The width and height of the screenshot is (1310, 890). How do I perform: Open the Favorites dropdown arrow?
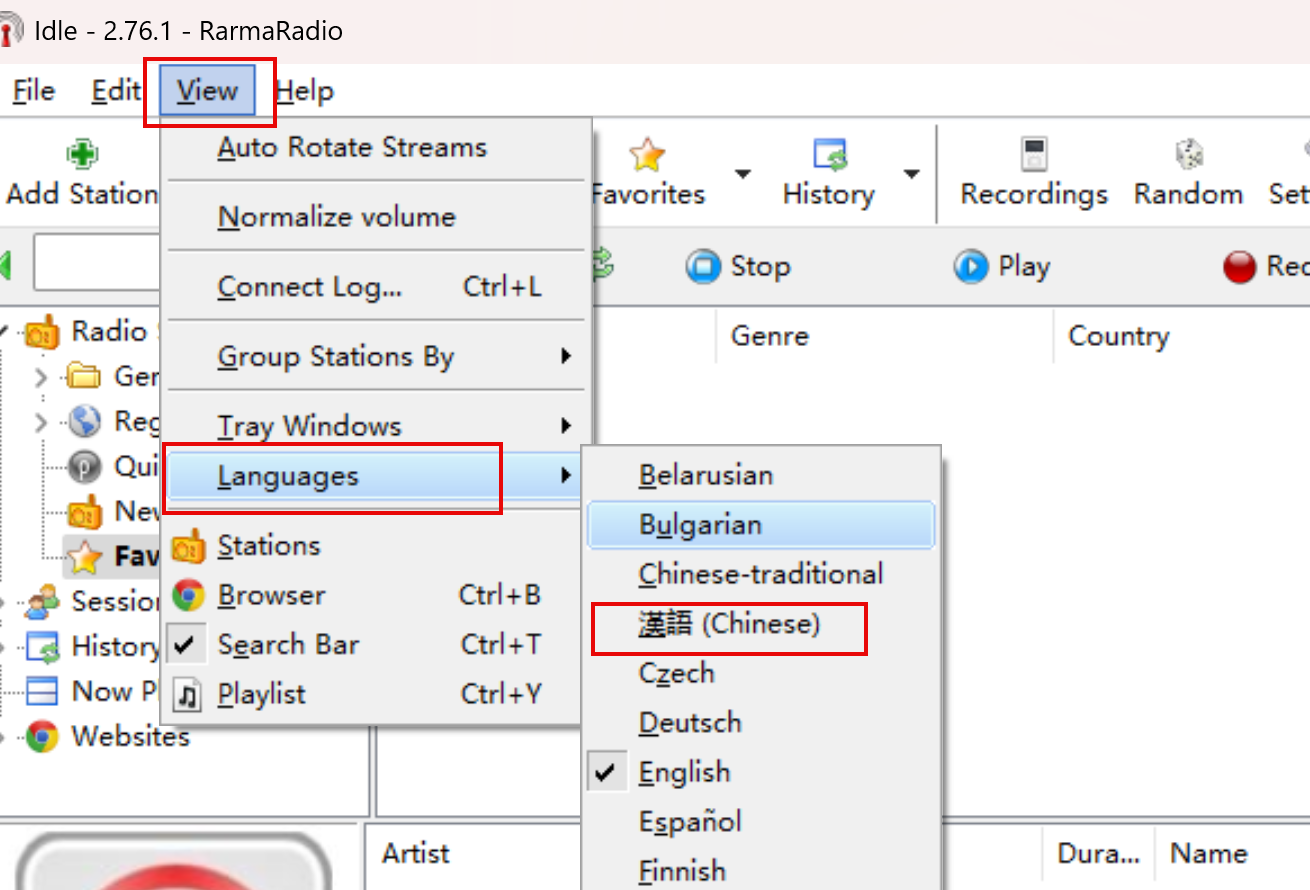click(742, 174)
